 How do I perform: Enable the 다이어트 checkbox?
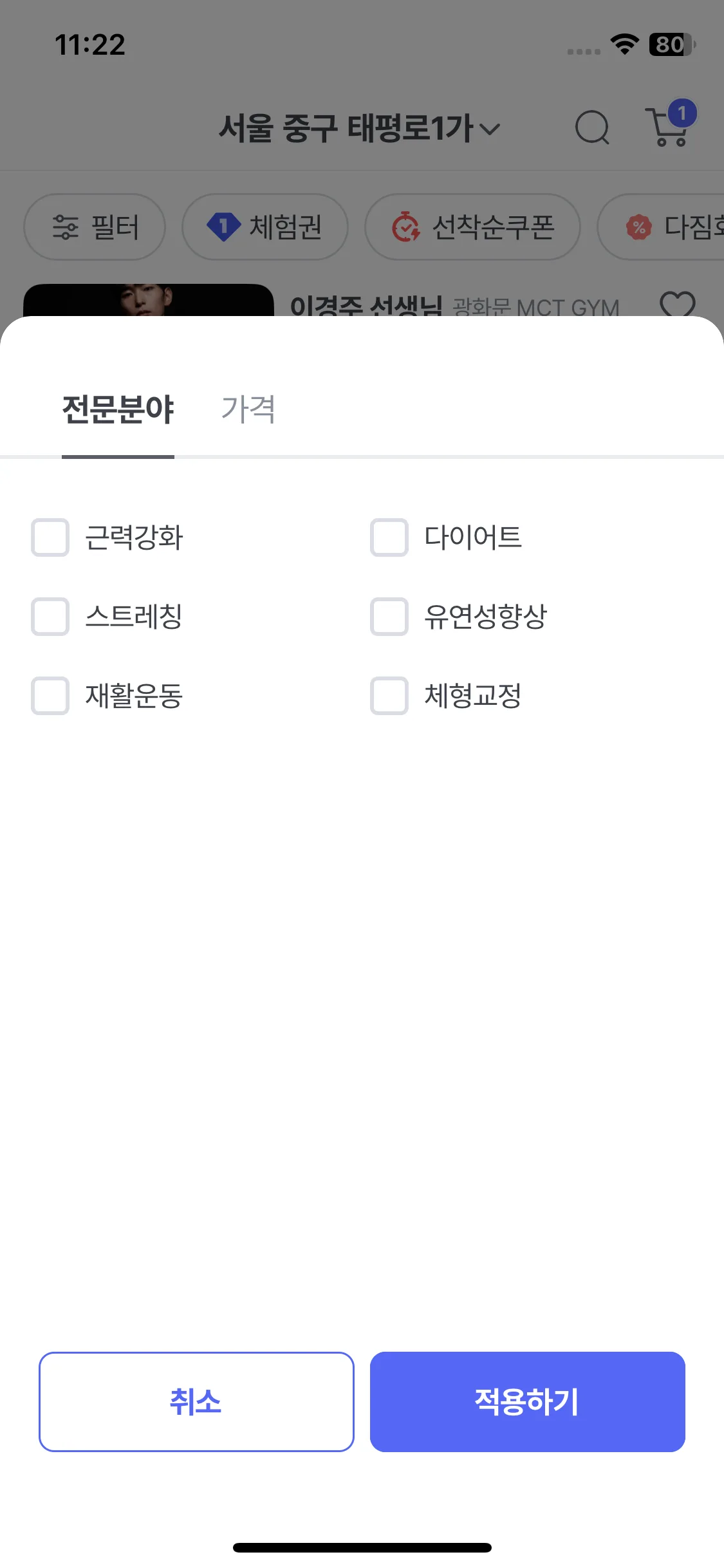coord(389,537)
